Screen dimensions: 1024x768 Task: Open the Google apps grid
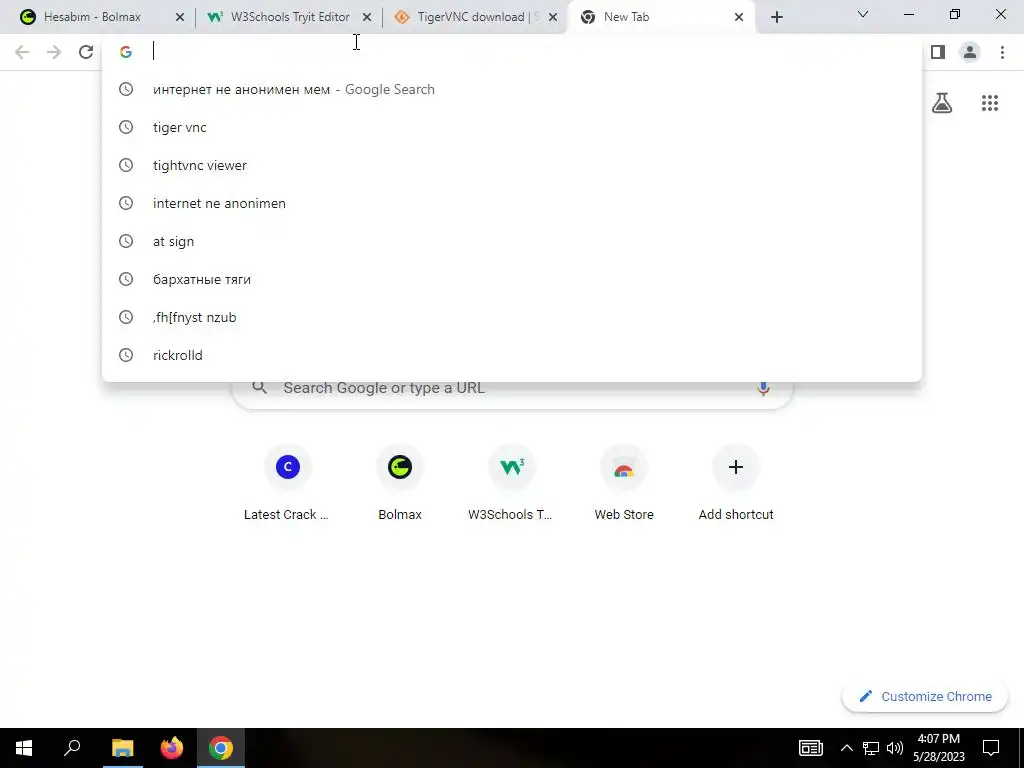990,103
